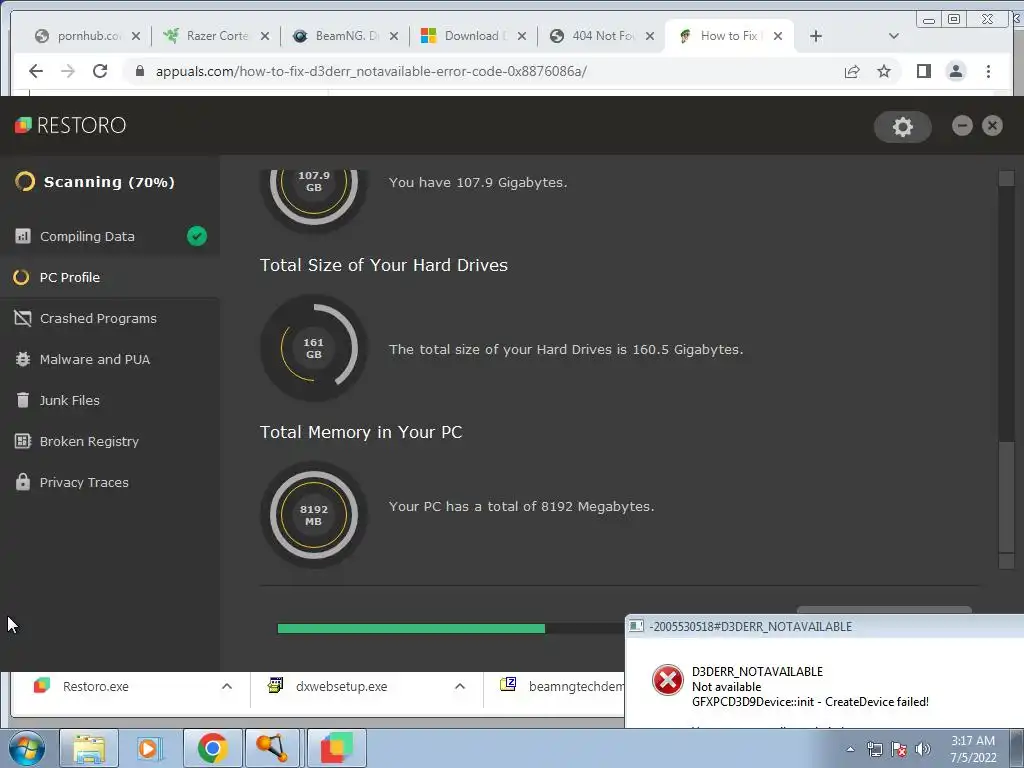This screenshot has width=1024, height=768.
Task: Click the Action Center flag icon
Action: coord(899,749)
